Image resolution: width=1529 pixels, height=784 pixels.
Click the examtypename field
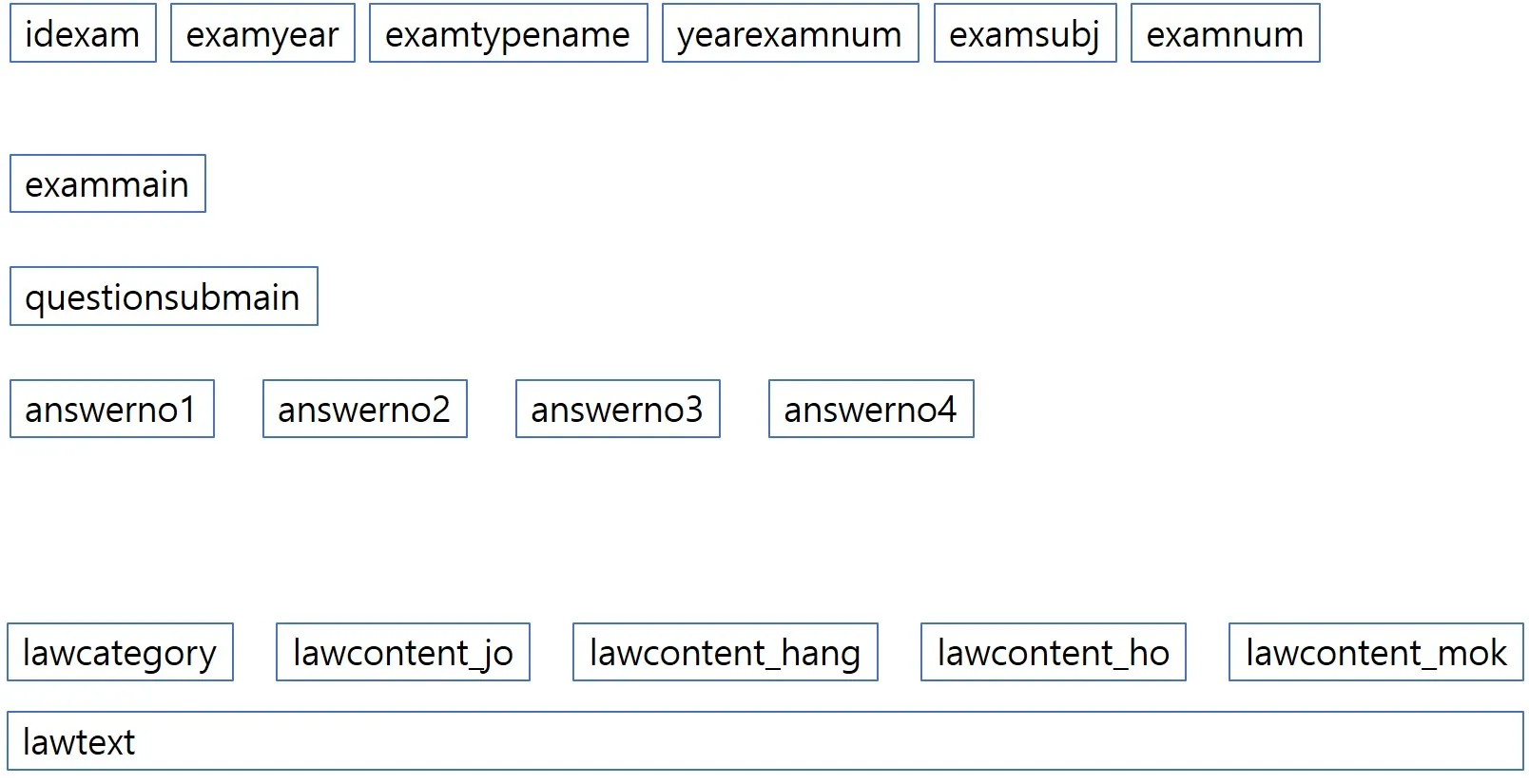point(508,34)
